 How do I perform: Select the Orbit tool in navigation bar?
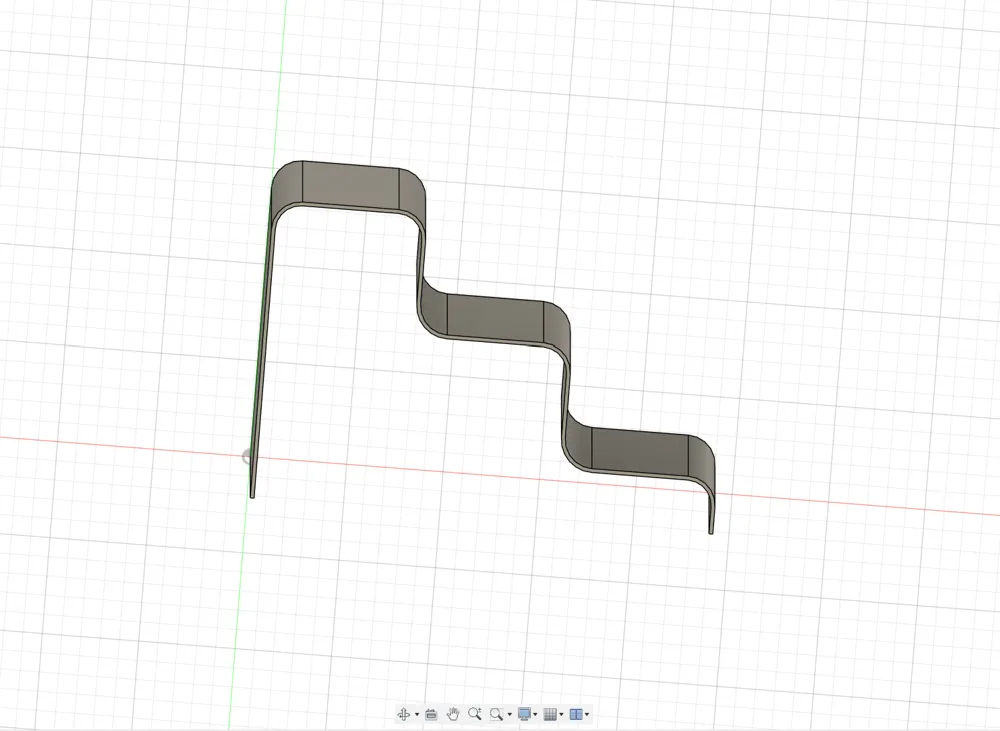click(x=404, y=714)
